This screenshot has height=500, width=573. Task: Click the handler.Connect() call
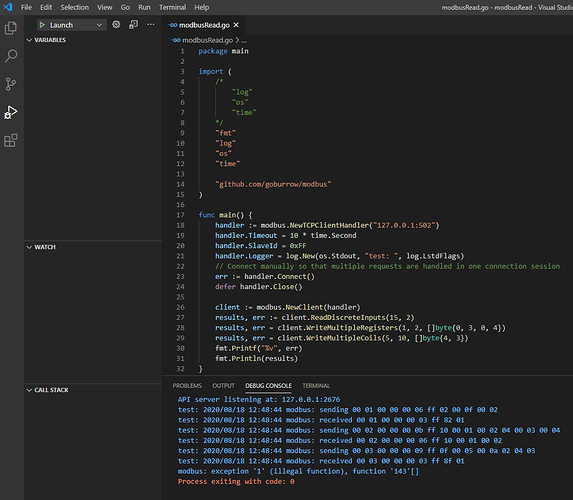tap(279, 276)
